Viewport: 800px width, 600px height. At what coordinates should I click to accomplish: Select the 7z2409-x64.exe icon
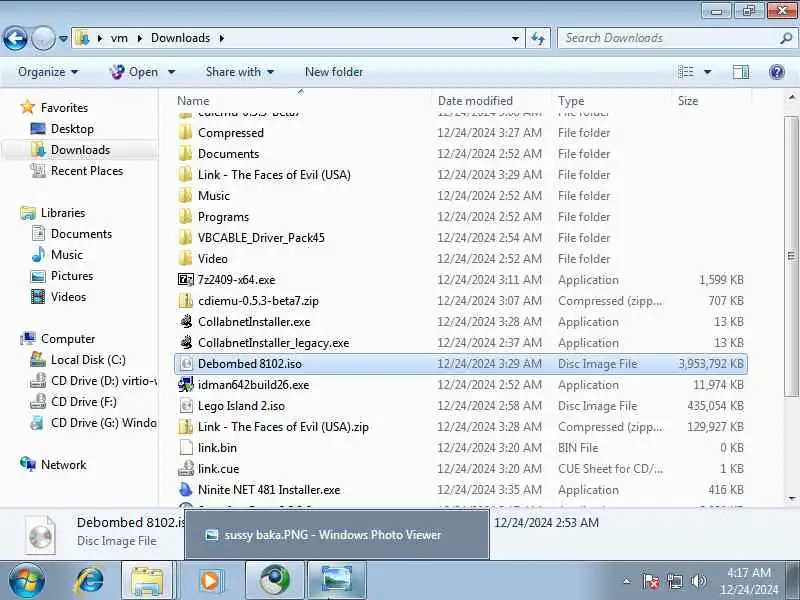tap(186, 280)
